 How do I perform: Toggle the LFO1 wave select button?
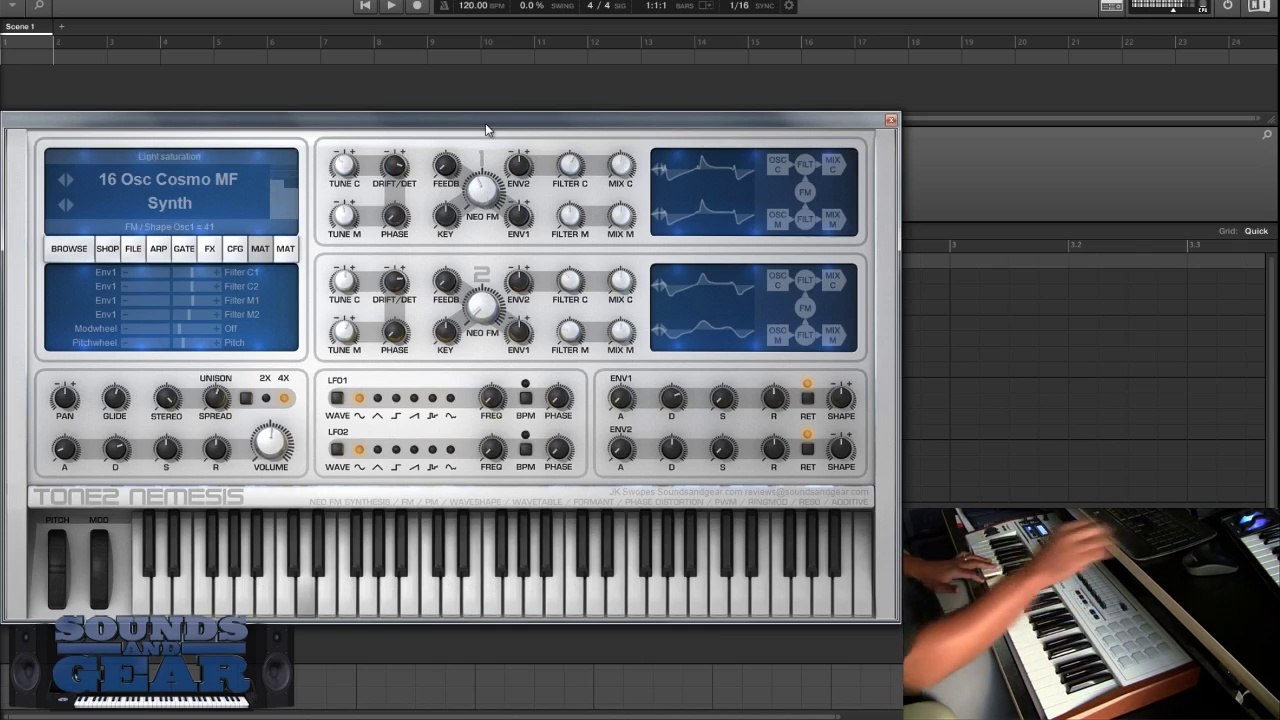337,399
